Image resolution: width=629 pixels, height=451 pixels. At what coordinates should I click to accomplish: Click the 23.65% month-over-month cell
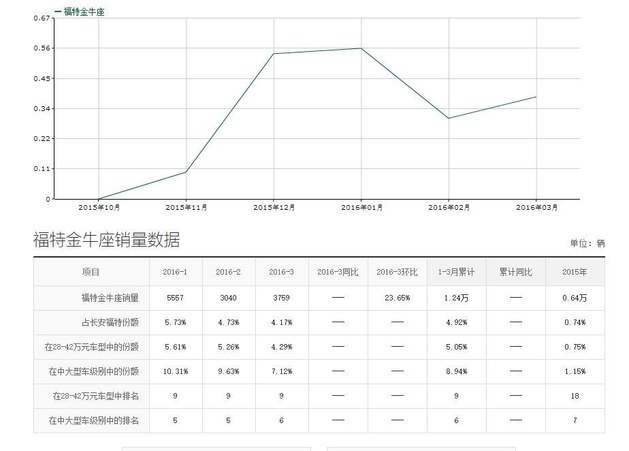click(x=397, y=298)
